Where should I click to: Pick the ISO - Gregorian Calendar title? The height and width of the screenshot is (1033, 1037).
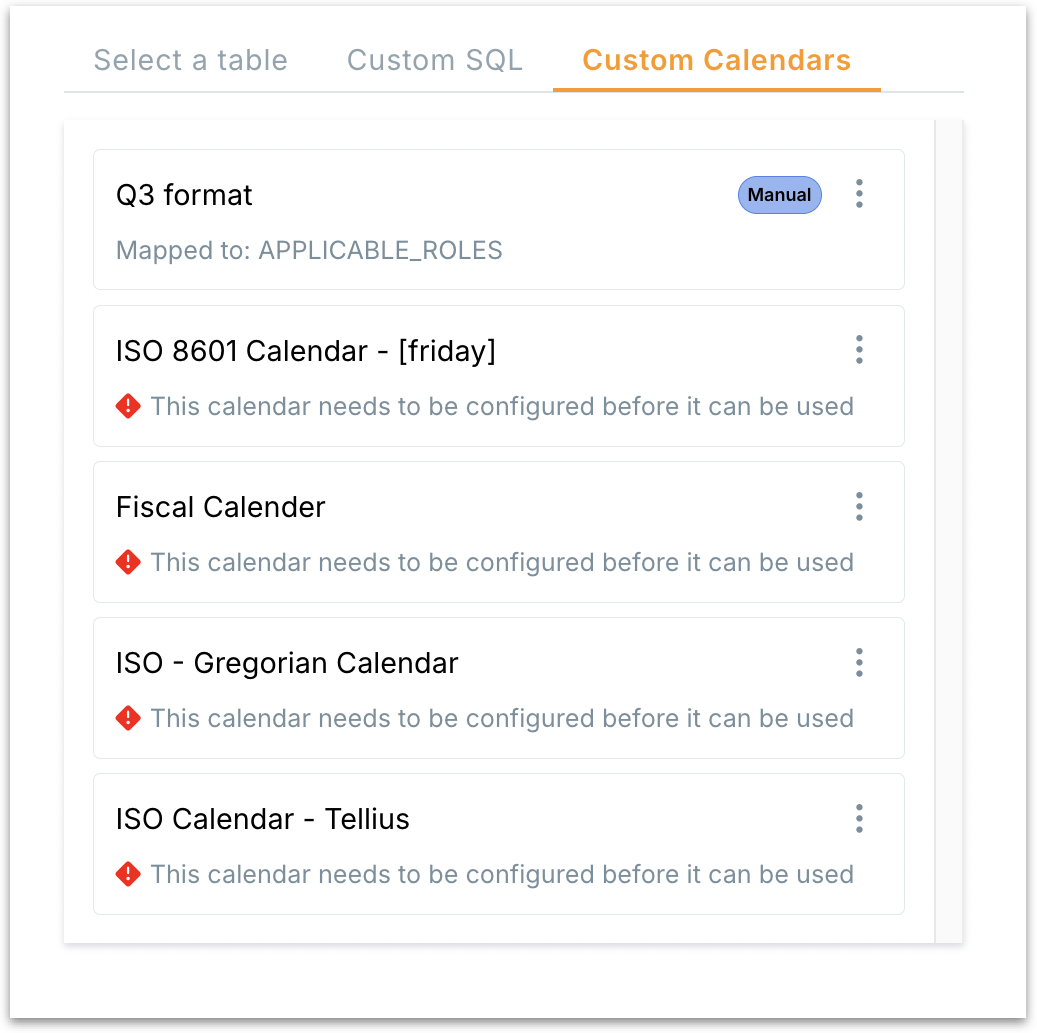pos(287,663)
